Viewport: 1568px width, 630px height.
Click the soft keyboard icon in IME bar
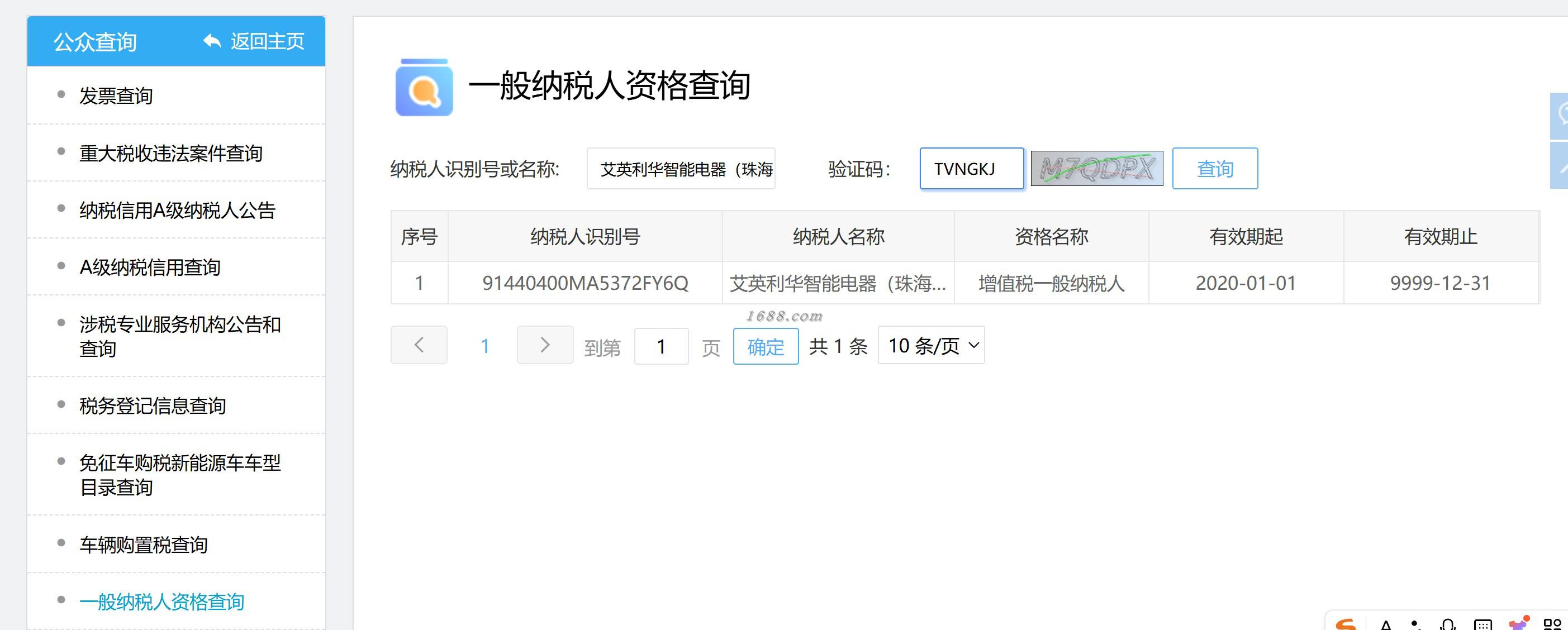(x=1483, y=624)
